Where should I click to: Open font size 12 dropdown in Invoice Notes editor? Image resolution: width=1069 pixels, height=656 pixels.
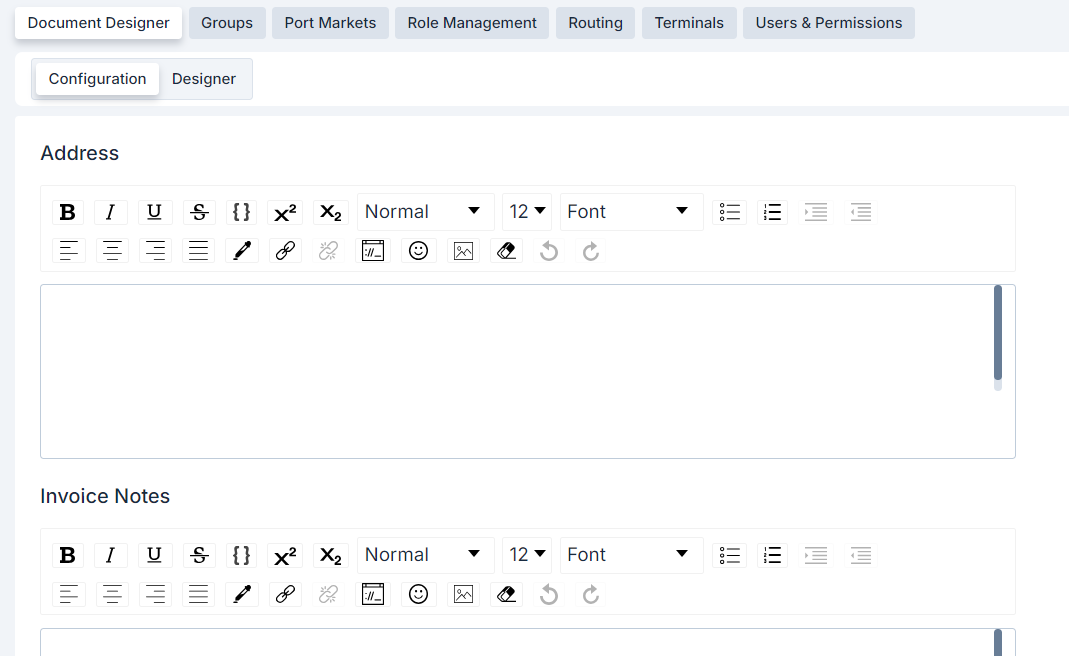pos(527,555)
